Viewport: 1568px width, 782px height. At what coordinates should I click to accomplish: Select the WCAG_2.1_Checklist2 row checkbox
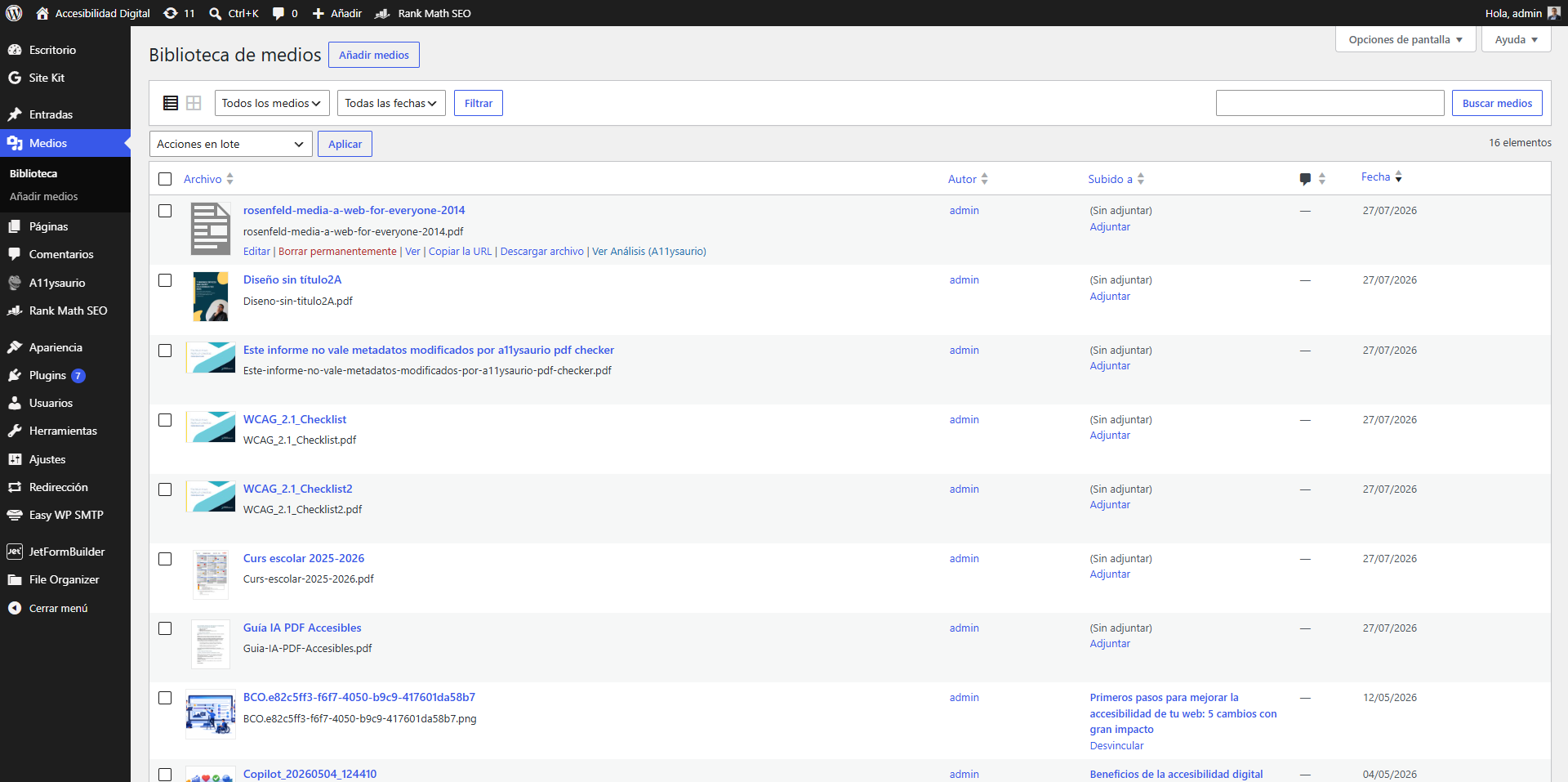click(x=165, y=489)
